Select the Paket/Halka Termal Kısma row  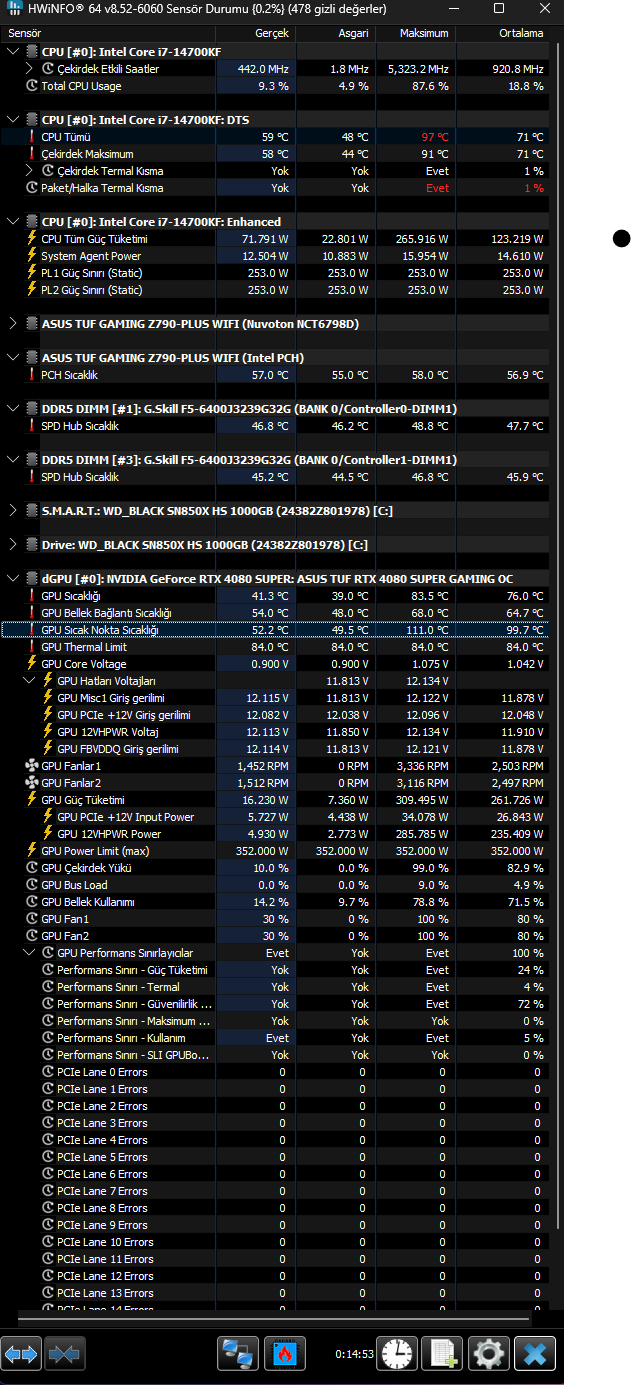click(x=275, y=188)
